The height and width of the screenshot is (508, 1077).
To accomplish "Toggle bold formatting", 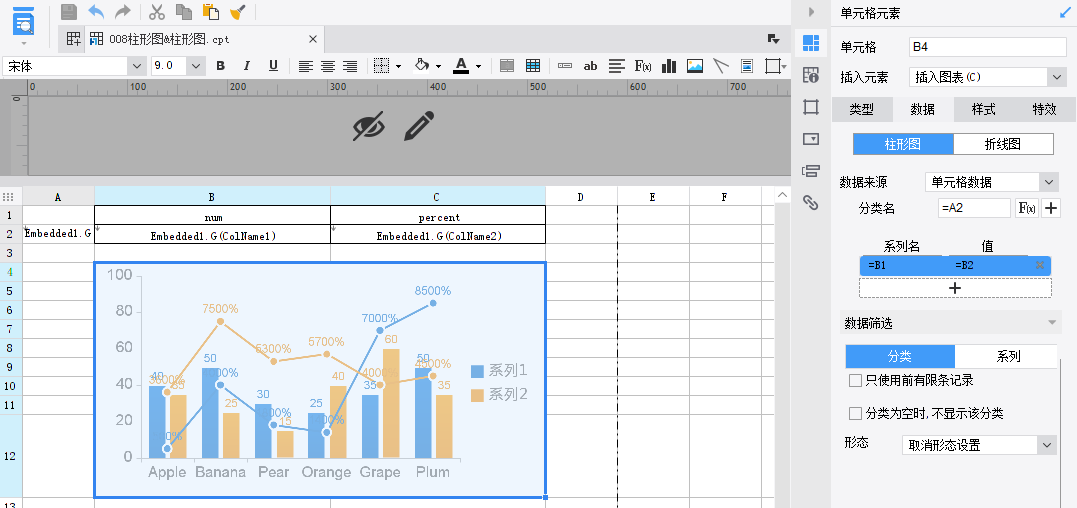I will tap(220, 66).
